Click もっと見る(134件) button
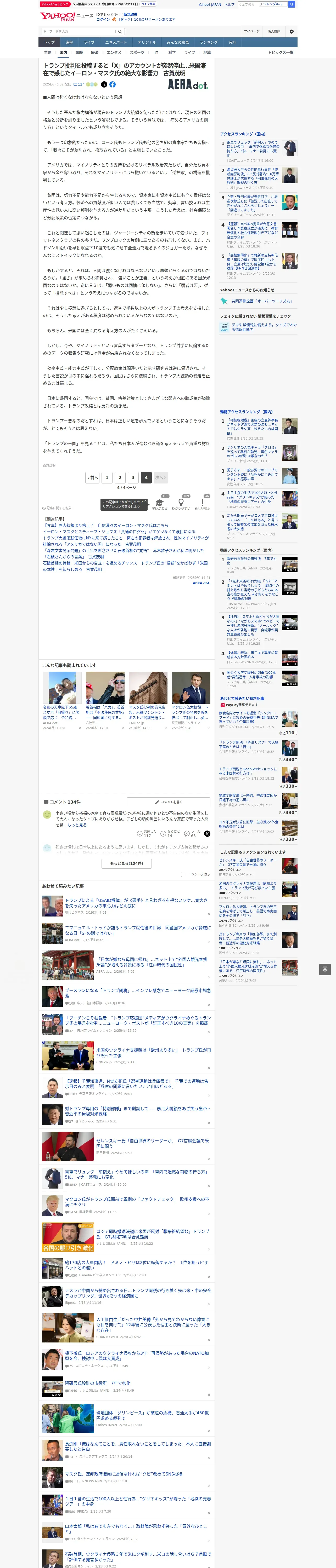The width and height of the screenshot is (336, 1568). click(127, 863)
